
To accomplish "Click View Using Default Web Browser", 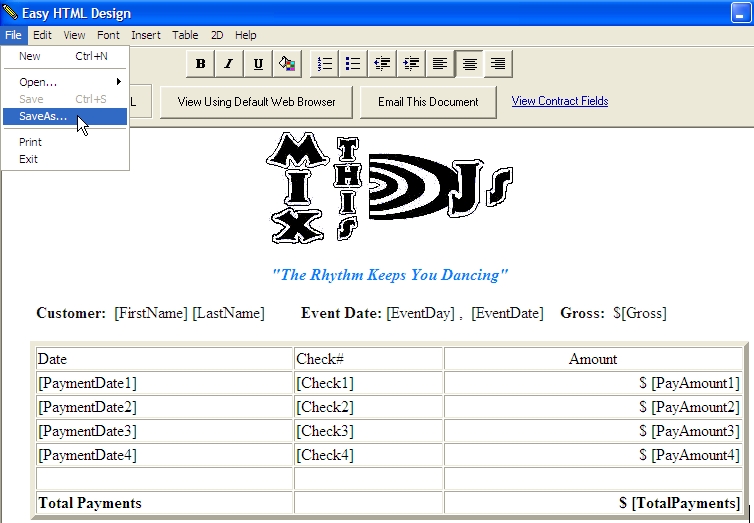I will 257,102.
